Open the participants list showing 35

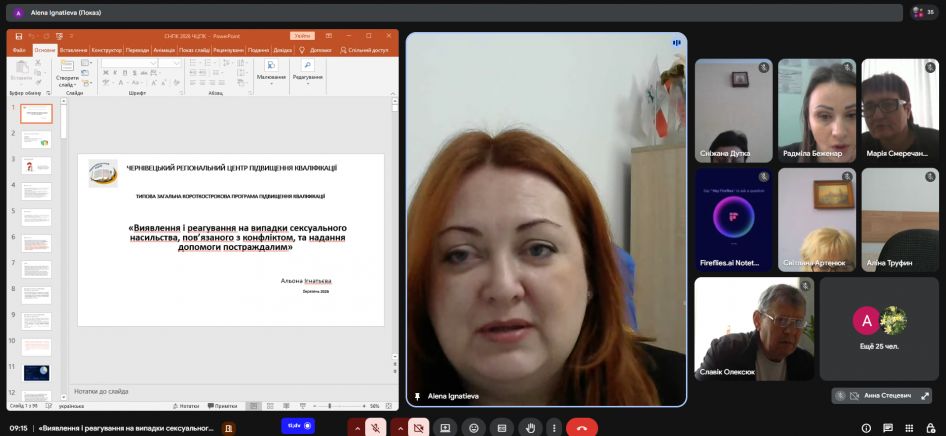pyautogui.click(x=923, y=12)
